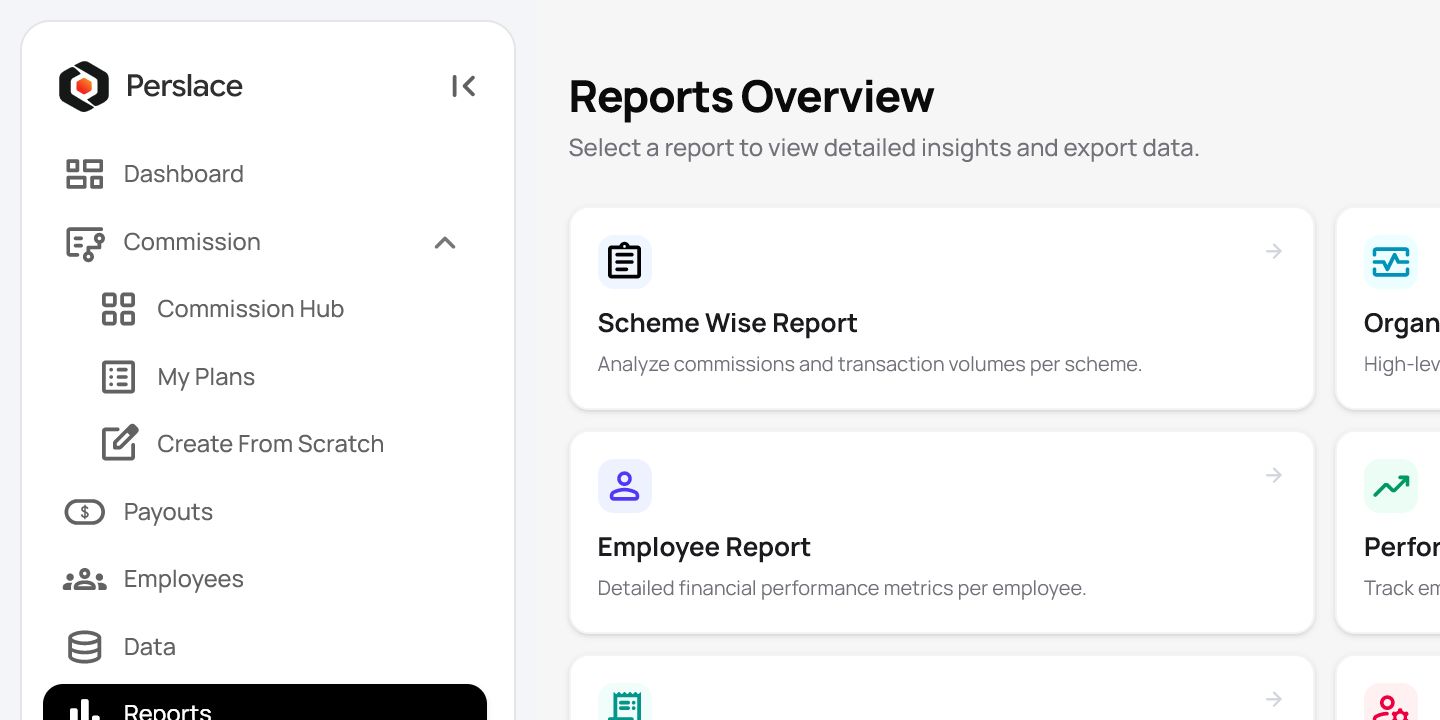Click the Dashboard grid icon

(85, 174)
